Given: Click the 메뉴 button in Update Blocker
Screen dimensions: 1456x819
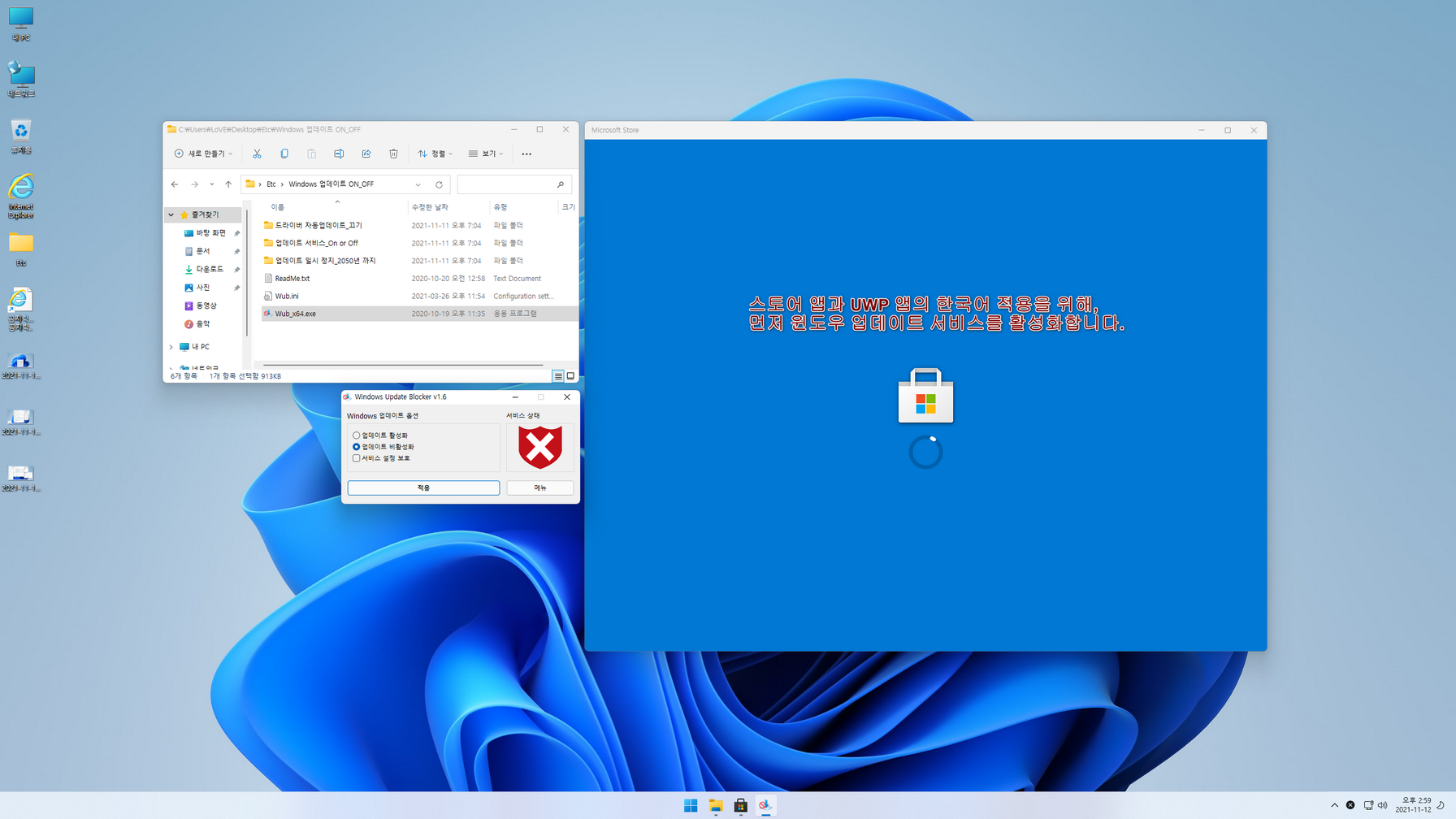Looking at the screenshot, I should (540, 487).
